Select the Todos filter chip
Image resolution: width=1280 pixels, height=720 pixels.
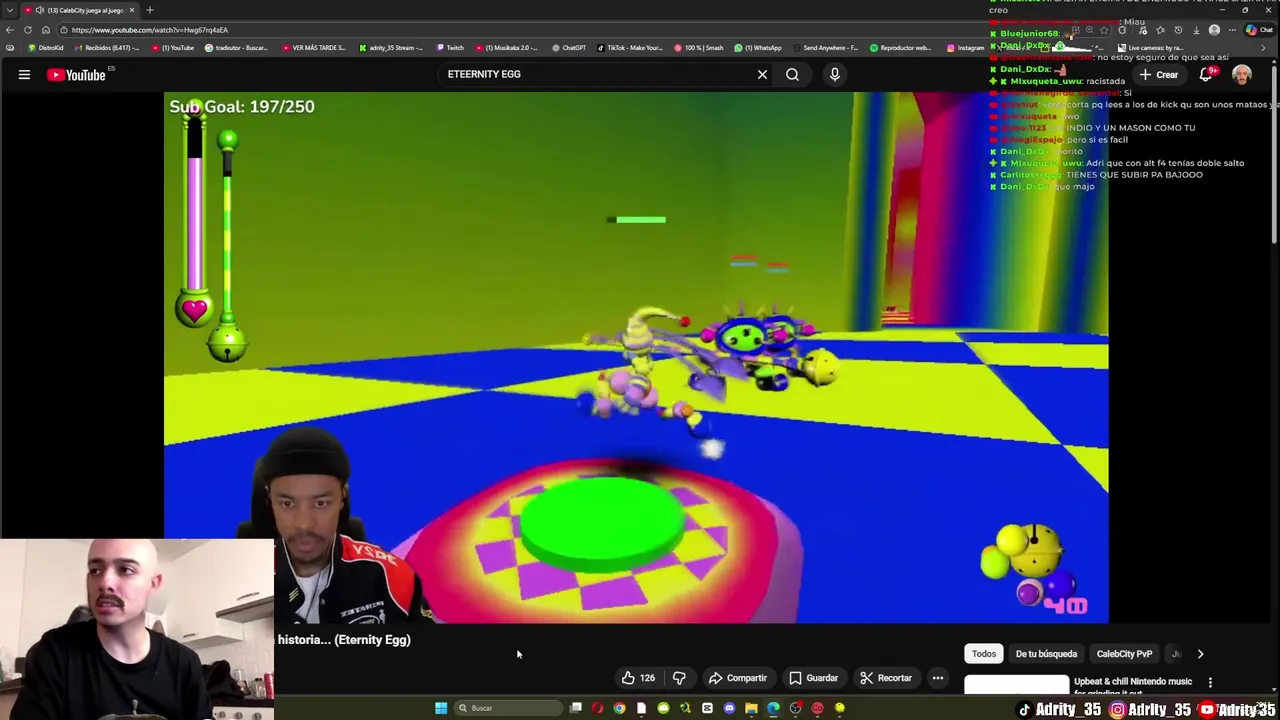tap(984, 654)
